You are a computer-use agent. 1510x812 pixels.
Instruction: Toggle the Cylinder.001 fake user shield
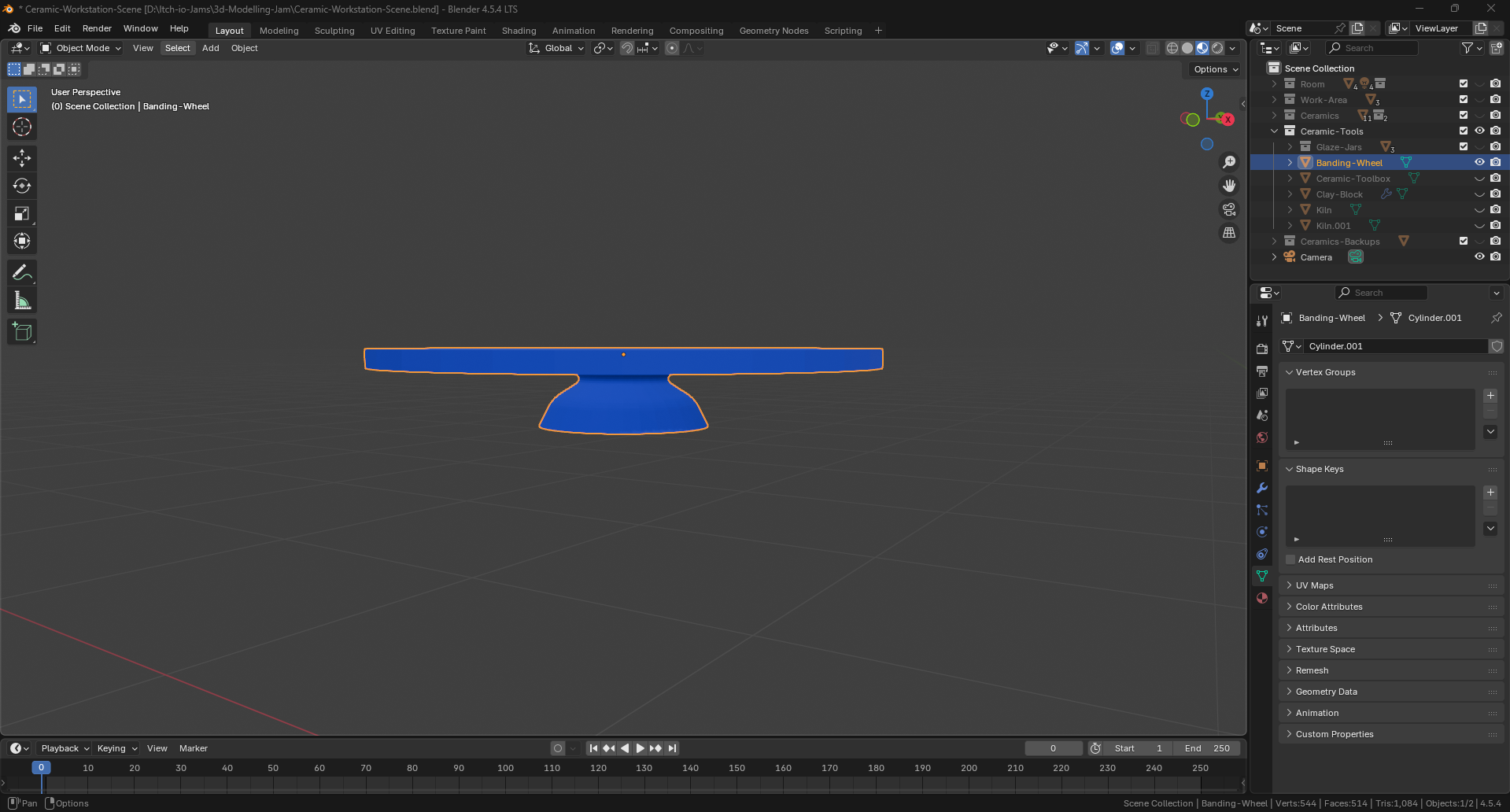(x=1497, y=346)
